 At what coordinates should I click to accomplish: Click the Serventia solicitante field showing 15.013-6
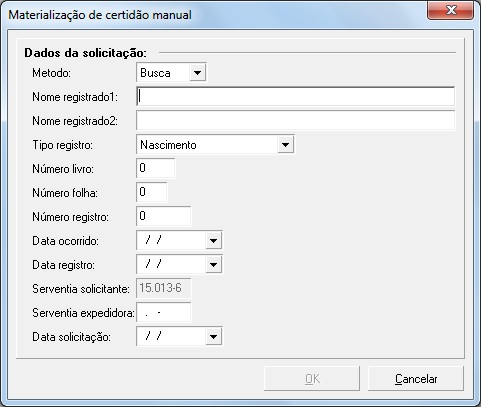pyautogui.click(x=164, y=288)
